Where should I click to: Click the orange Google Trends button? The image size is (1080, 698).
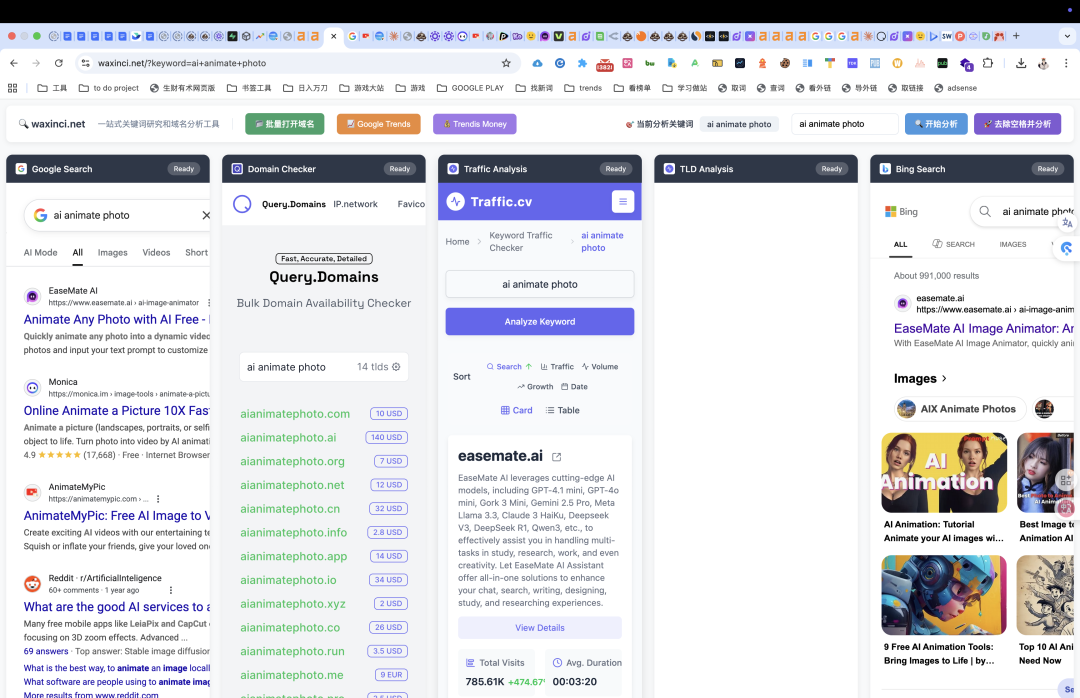pyautogui.click(x=378, y=124)
